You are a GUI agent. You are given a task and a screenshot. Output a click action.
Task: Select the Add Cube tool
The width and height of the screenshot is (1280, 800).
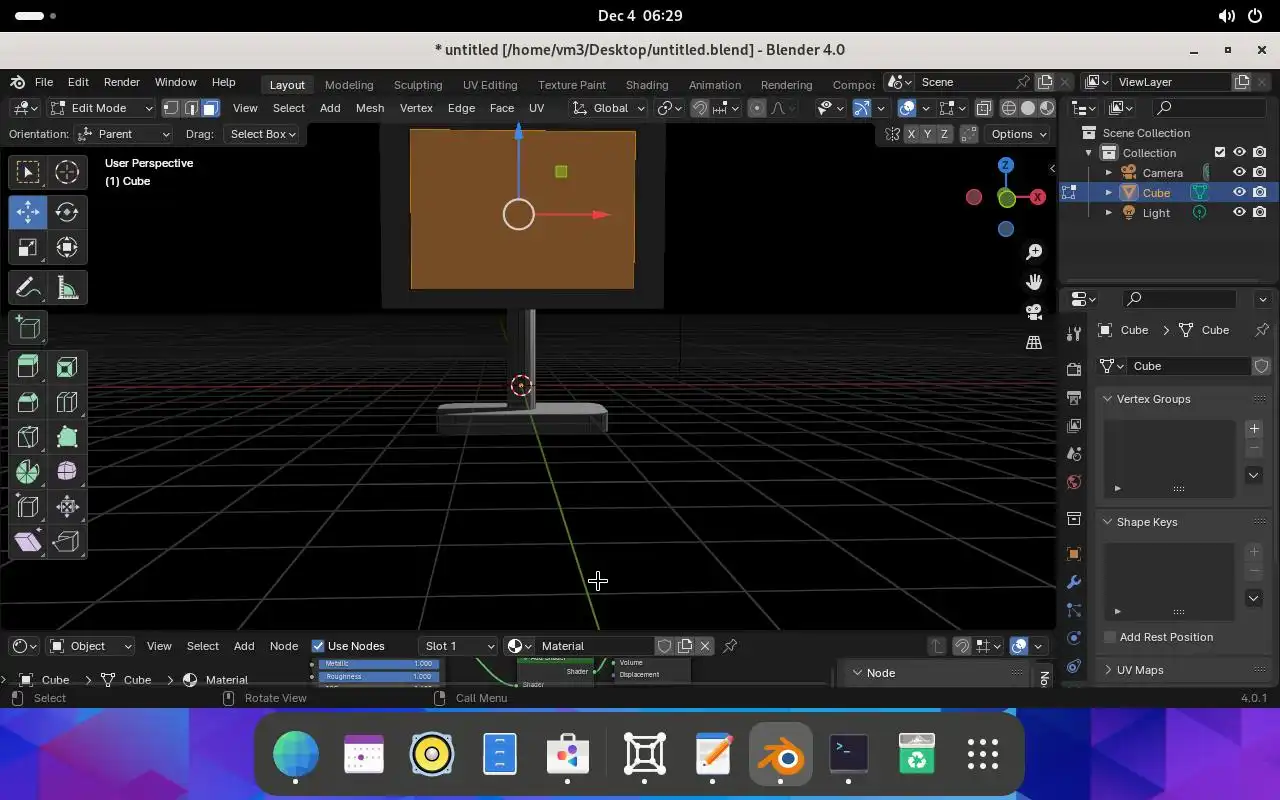(28, 327)
